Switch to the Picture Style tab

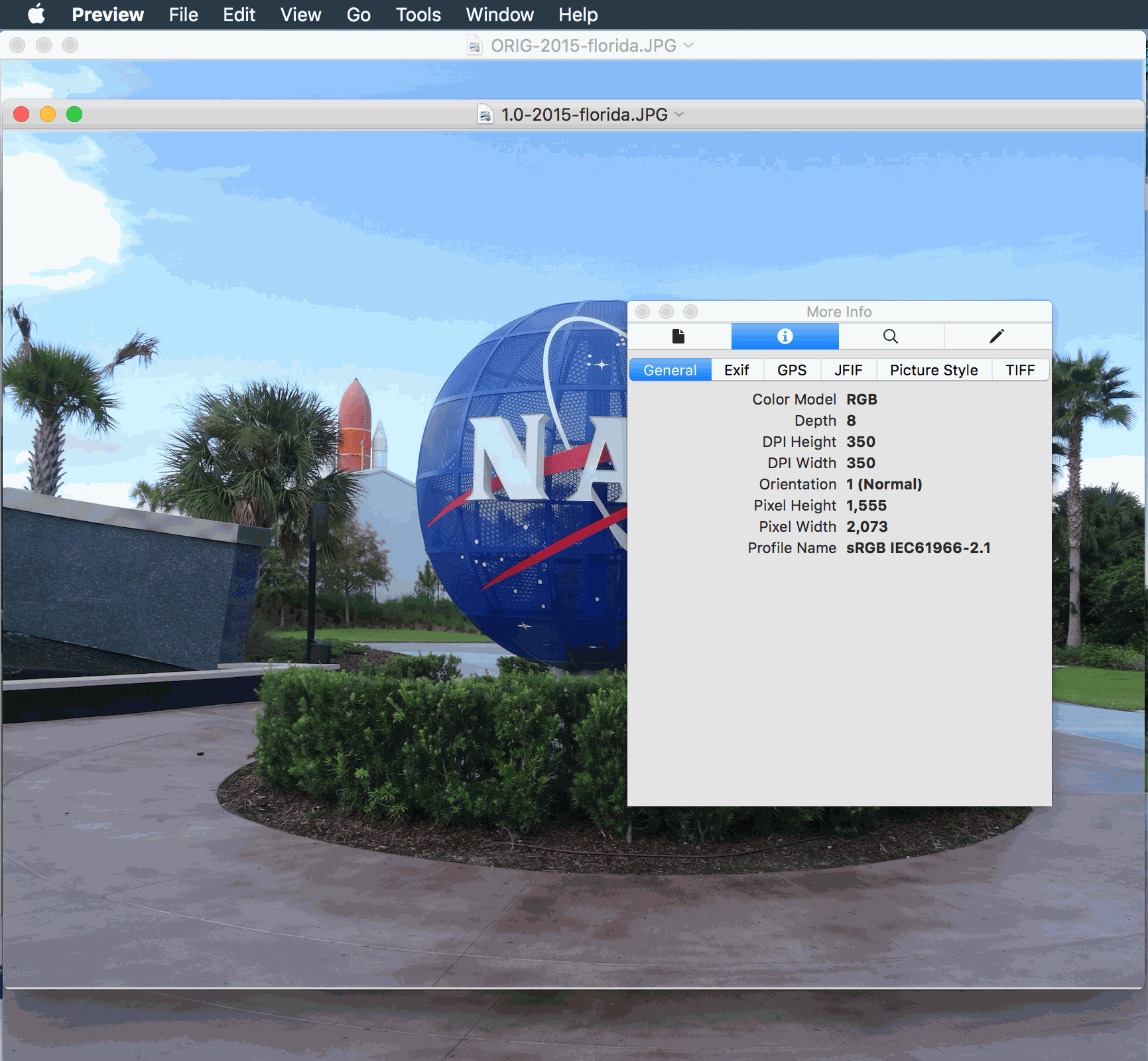[x=934, y=370]
